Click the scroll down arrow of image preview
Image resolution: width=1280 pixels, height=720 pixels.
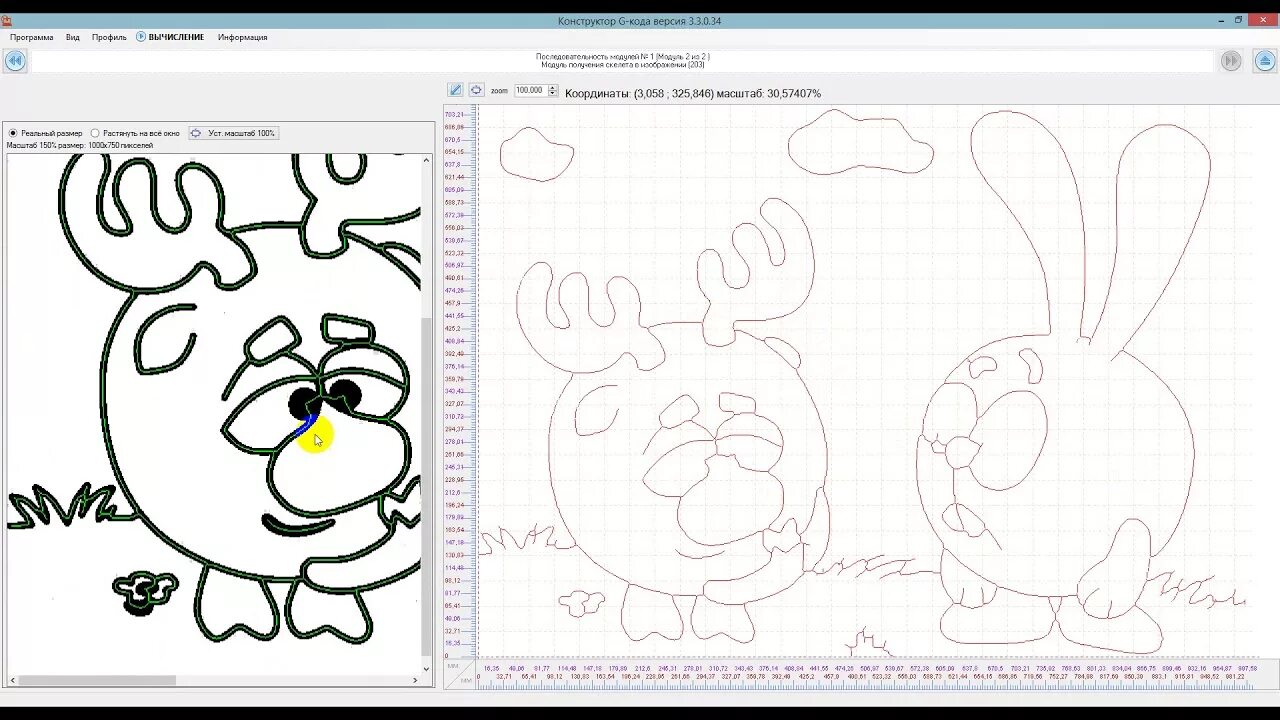click(x=427, y=669)
